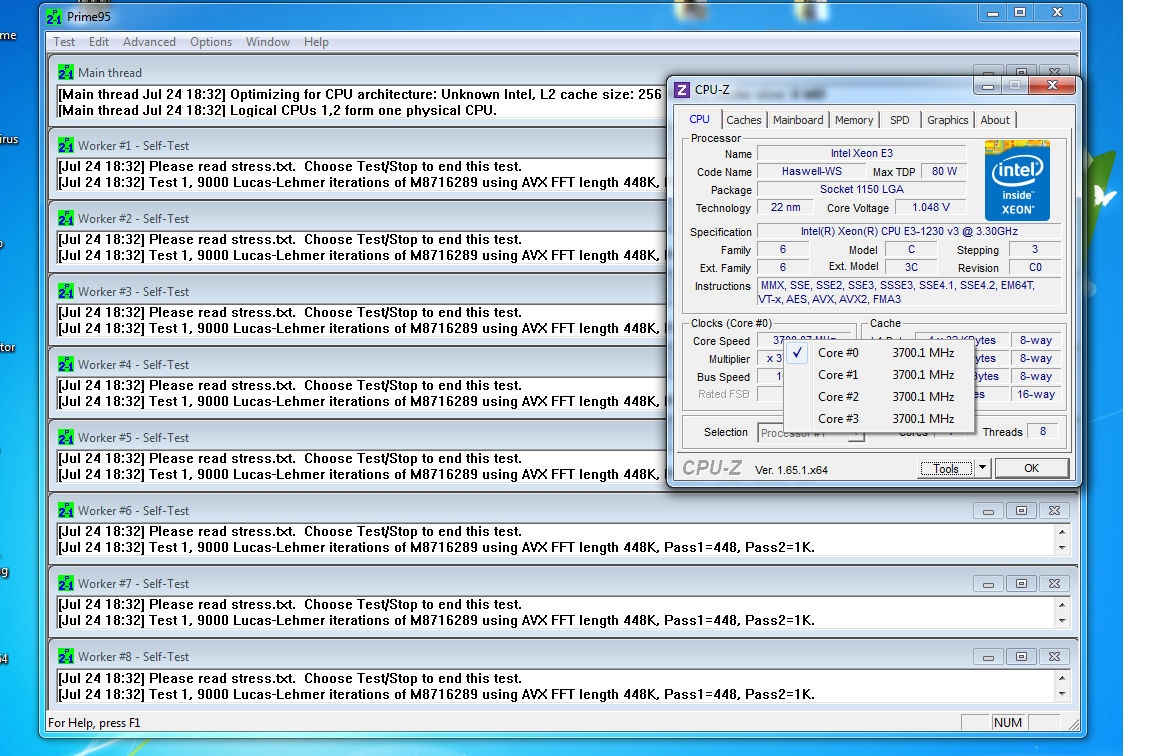Minimize the Worker #8 window

pos(988,656)
